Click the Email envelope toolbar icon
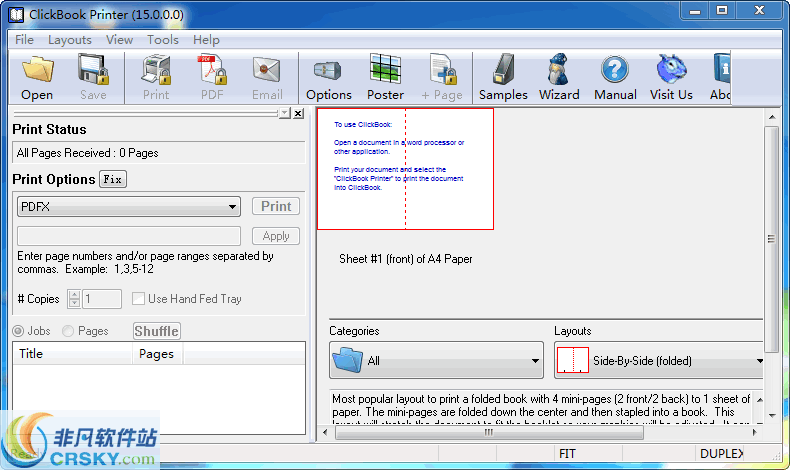Screen dimensions: 790x470 [x=267, y=70]
